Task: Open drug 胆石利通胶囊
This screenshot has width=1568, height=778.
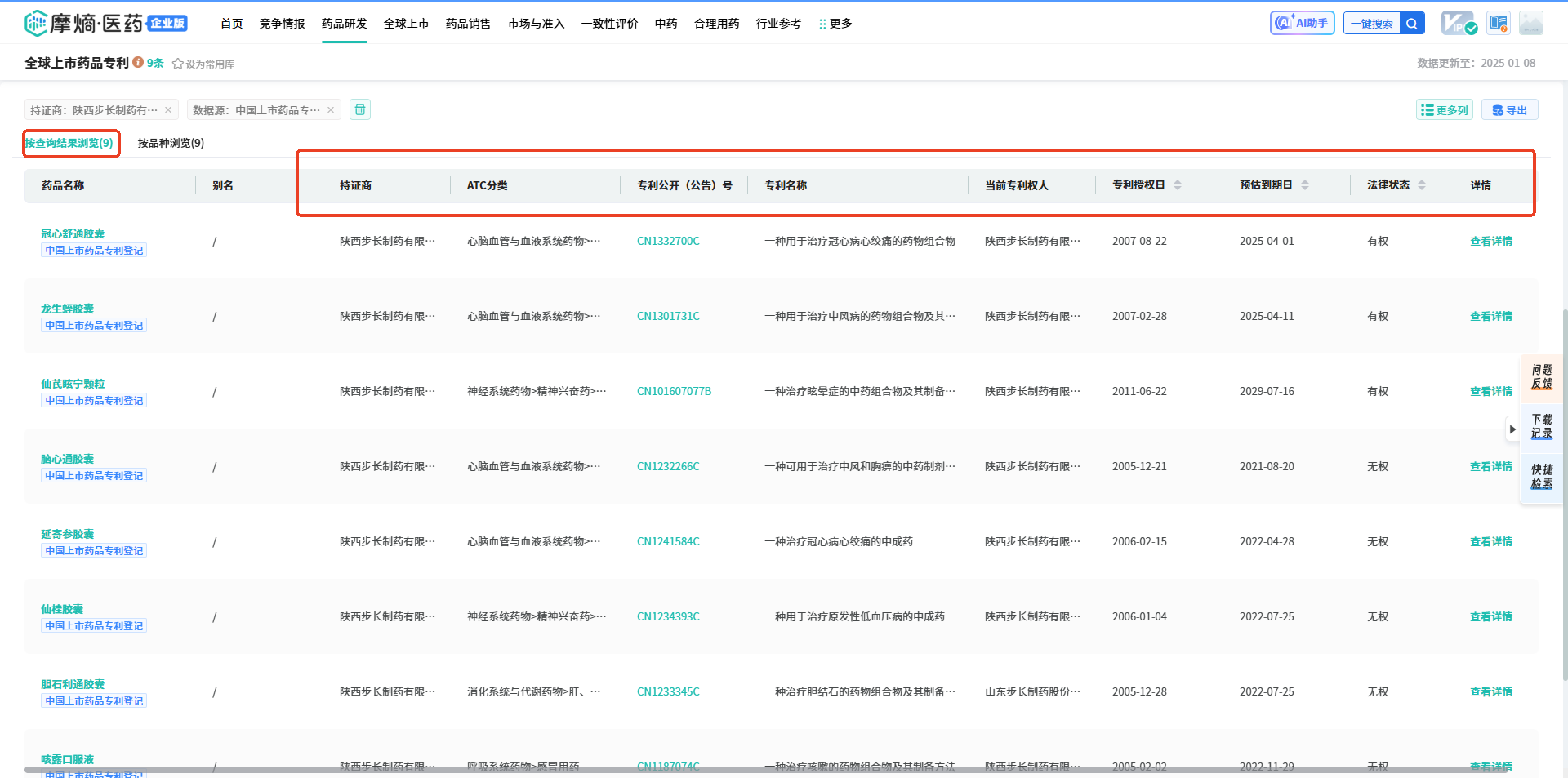Action: tap(73, 684)
